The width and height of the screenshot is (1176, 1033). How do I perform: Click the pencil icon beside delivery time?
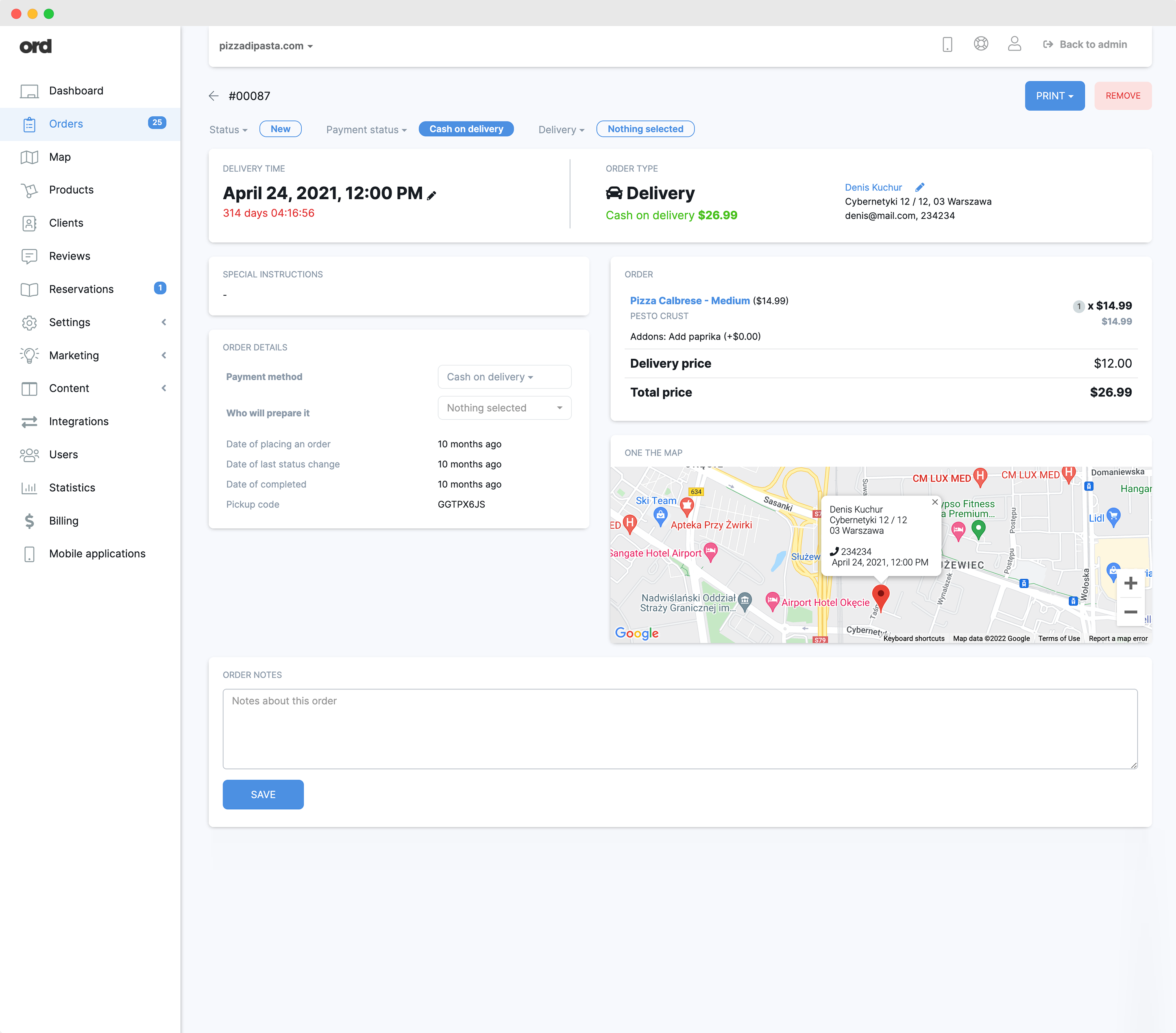coord(431,195)
